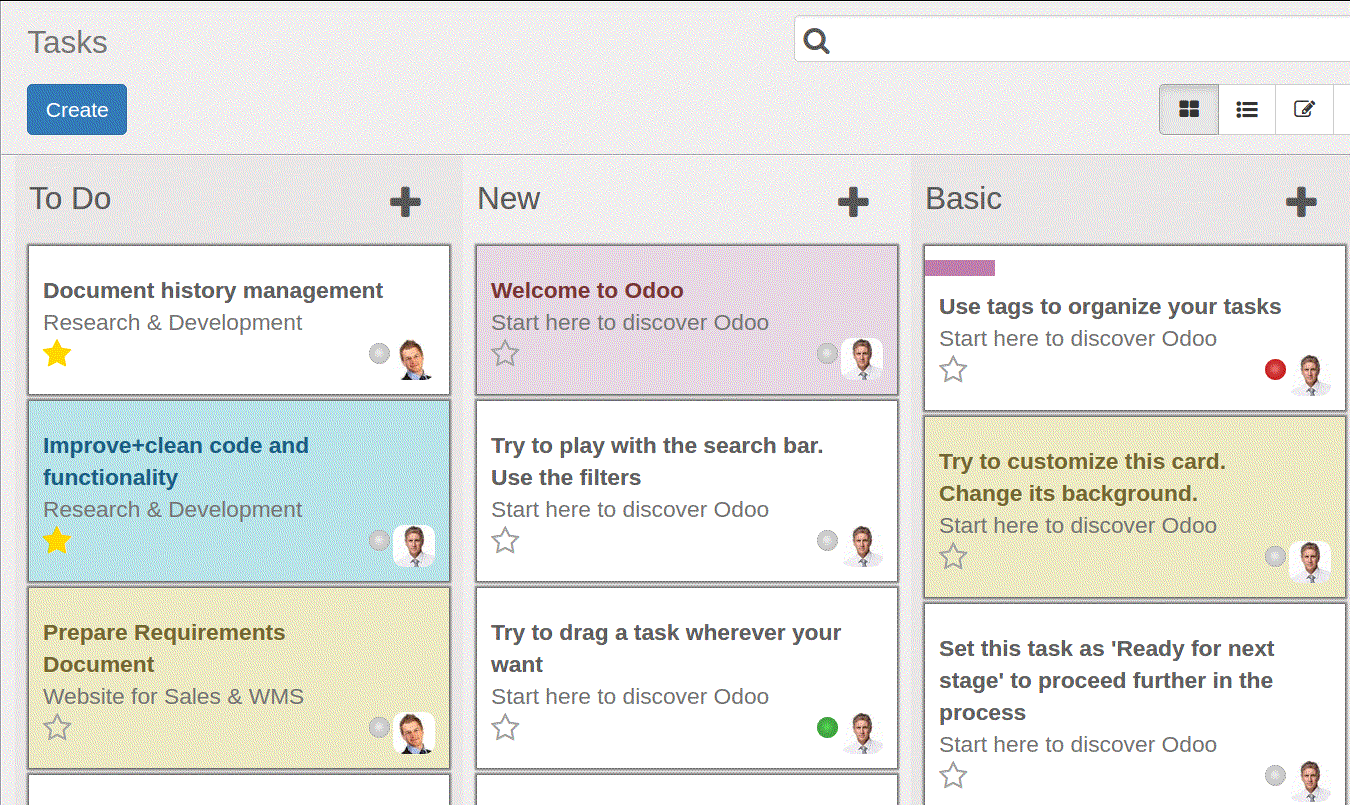Add a task in New column

coord(853,201)
